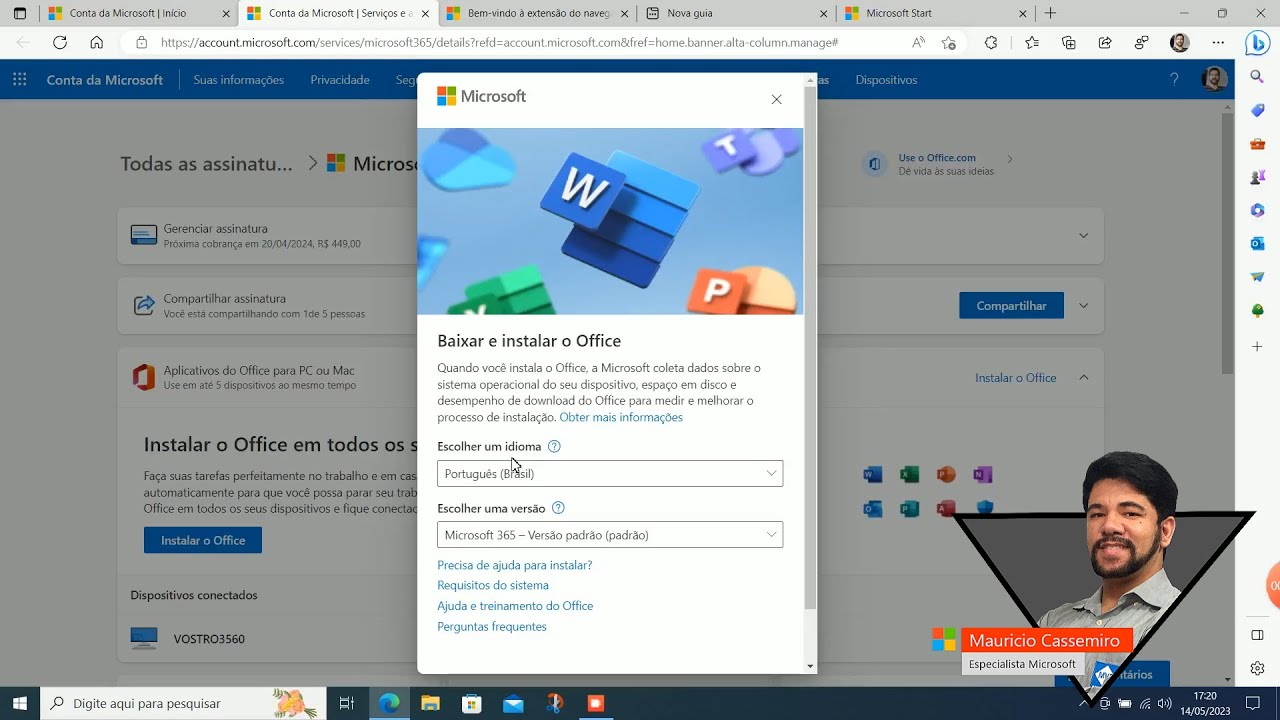The image size is (1280, 720).
Task: Click the volume icon in system tray
Action: pyautogui.click(x=1164, y=704)
